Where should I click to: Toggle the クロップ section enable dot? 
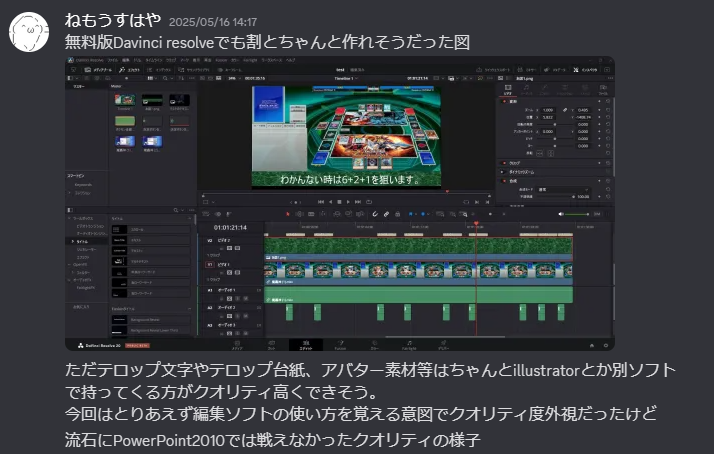504,163
